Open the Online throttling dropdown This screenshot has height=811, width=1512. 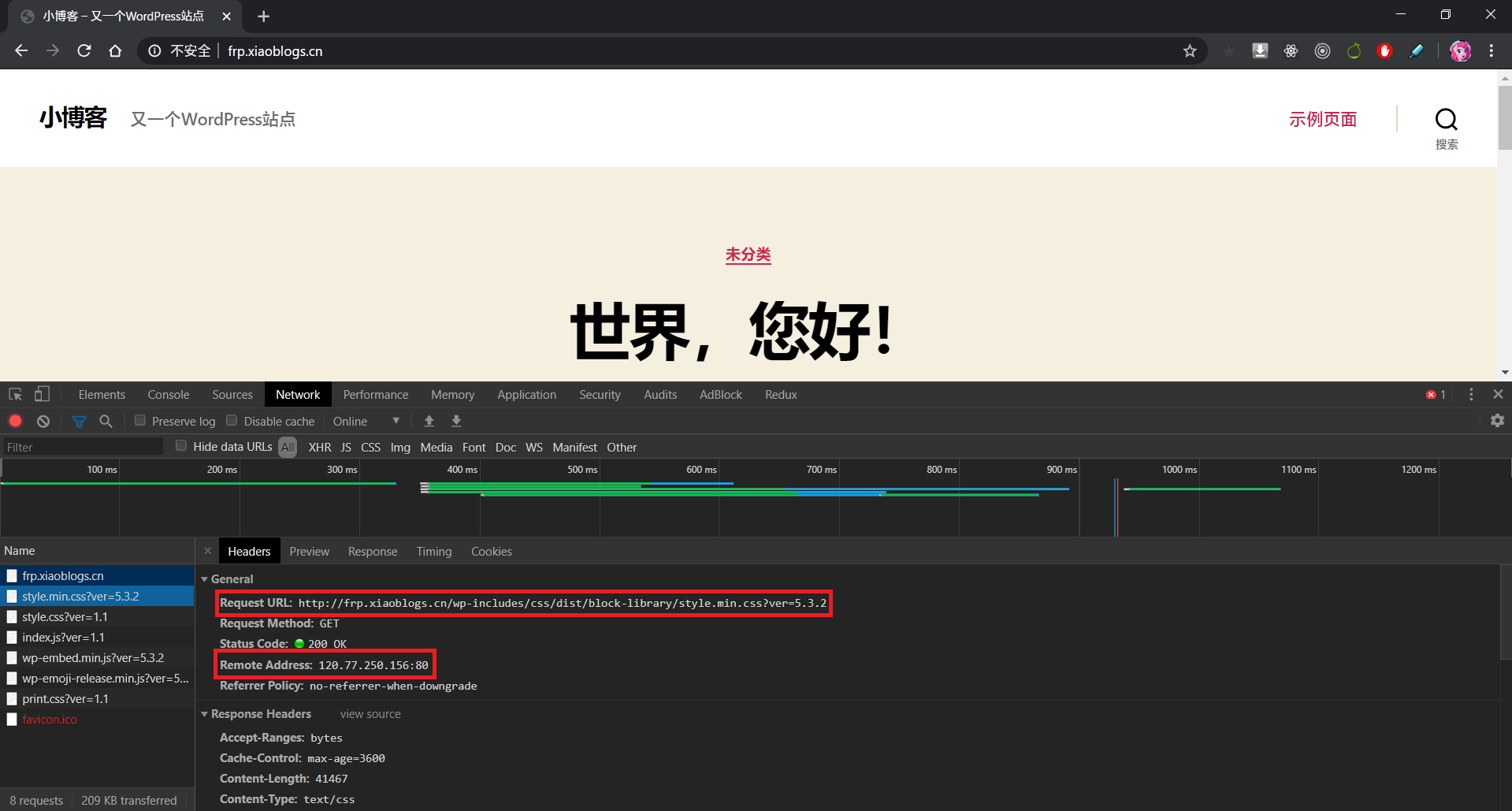coord(366,421)
